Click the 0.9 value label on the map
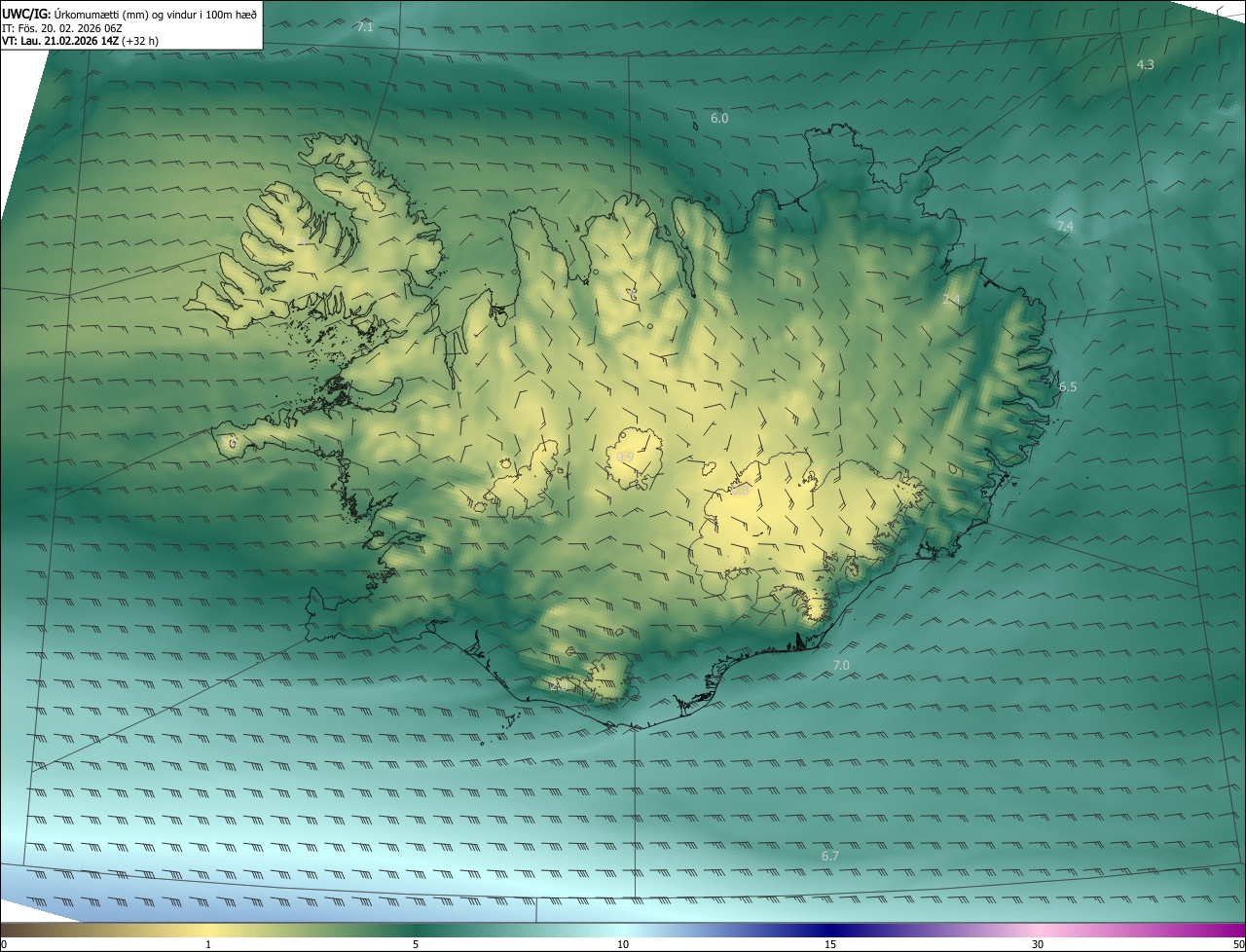Image resolution: width=1246 pixels, height=952 pixels. pyautogui.click(x=625, y=456)
